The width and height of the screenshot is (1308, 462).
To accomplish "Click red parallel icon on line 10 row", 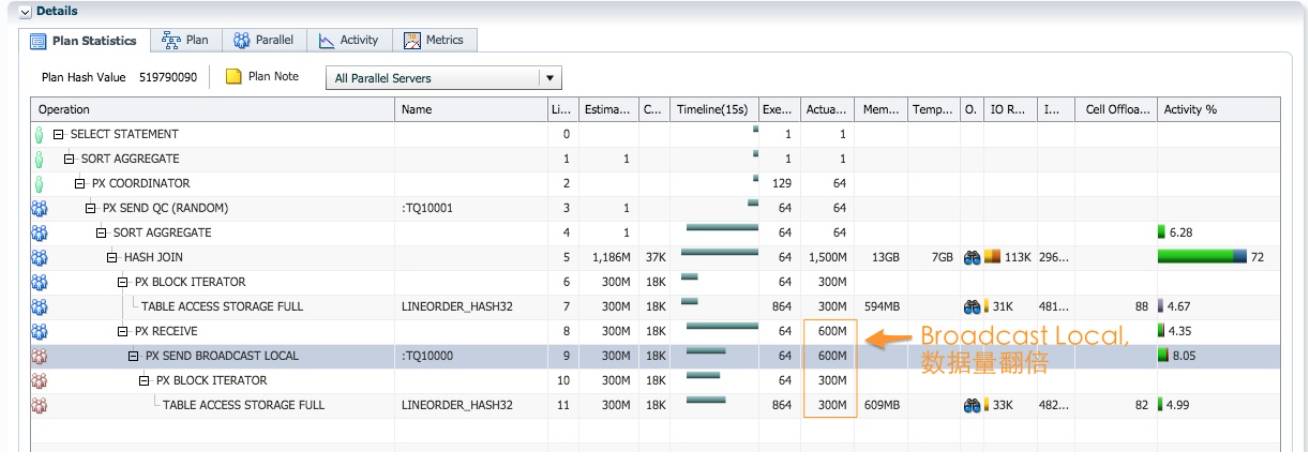I will (x=40, y=381).
